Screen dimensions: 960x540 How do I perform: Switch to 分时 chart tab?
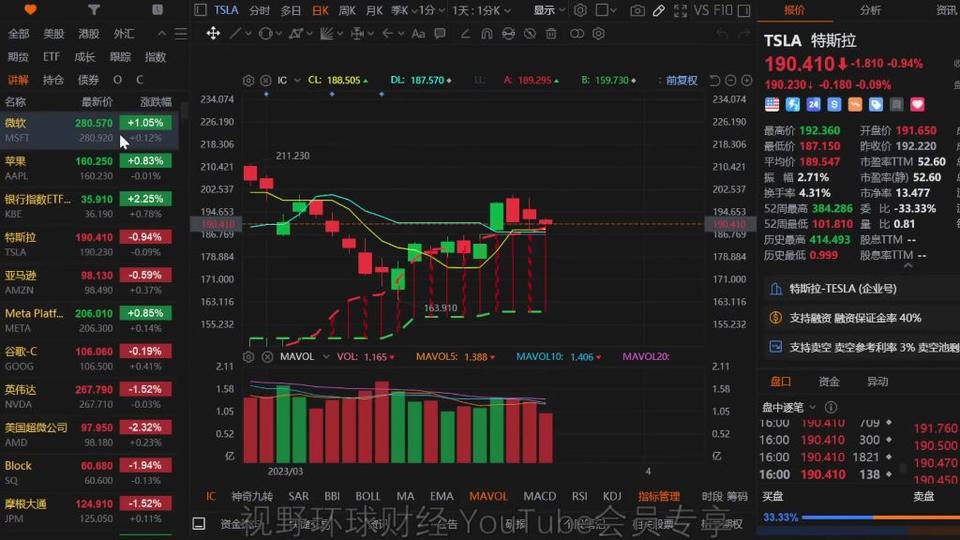(260, 10)
